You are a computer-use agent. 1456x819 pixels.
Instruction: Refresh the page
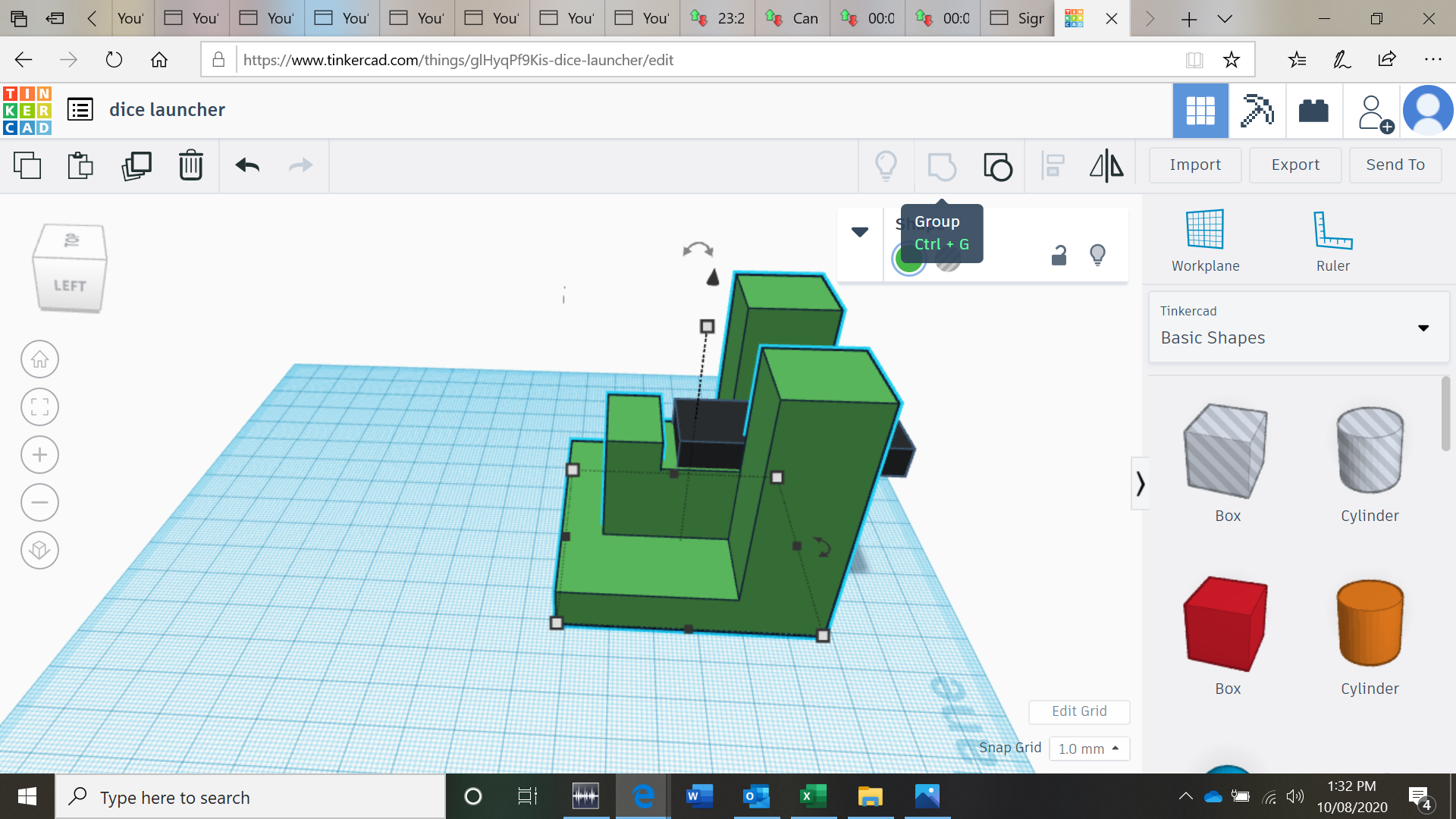114,59
